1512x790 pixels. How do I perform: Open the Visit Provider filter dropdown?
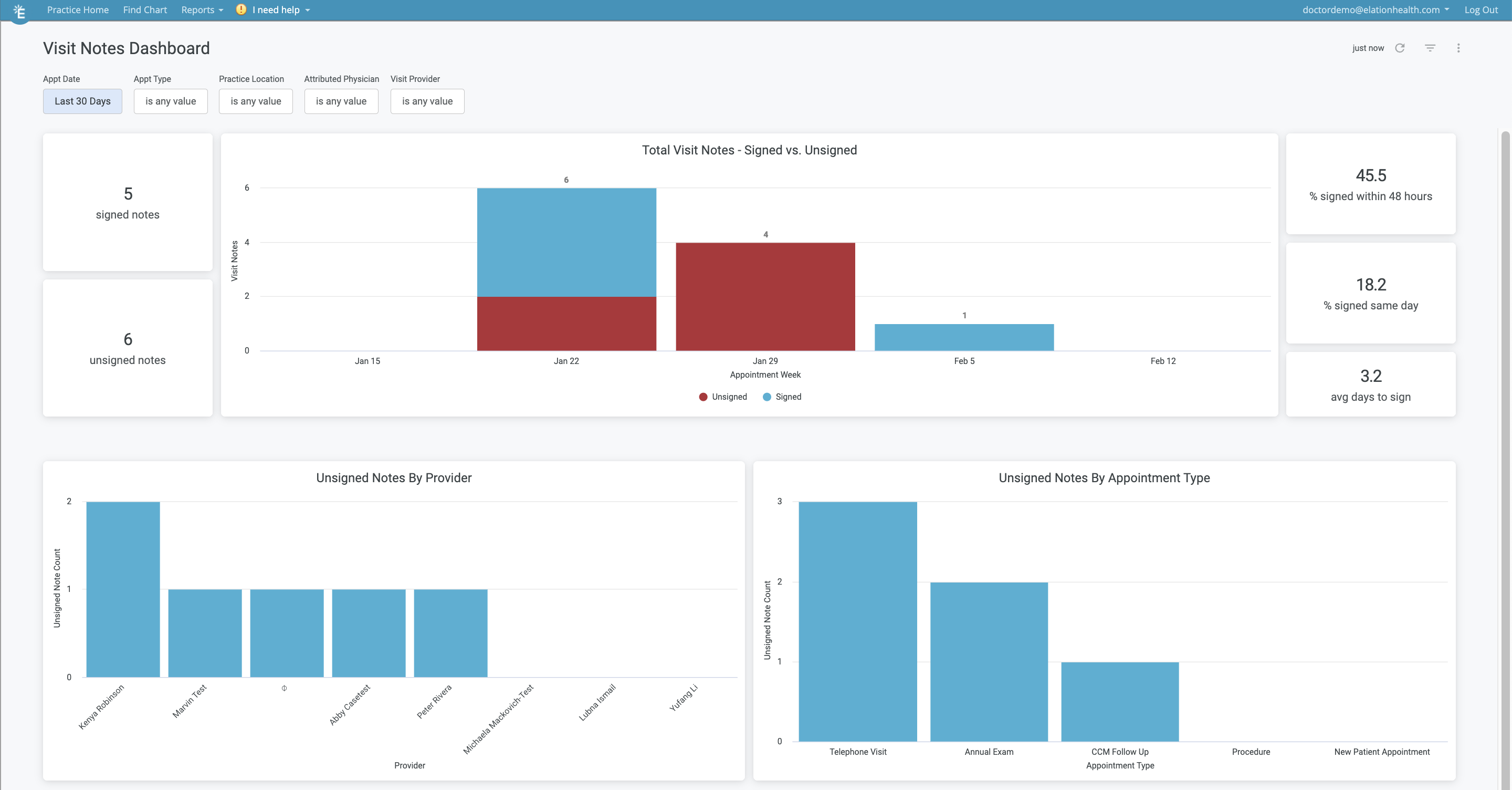[x=427, y=101]
